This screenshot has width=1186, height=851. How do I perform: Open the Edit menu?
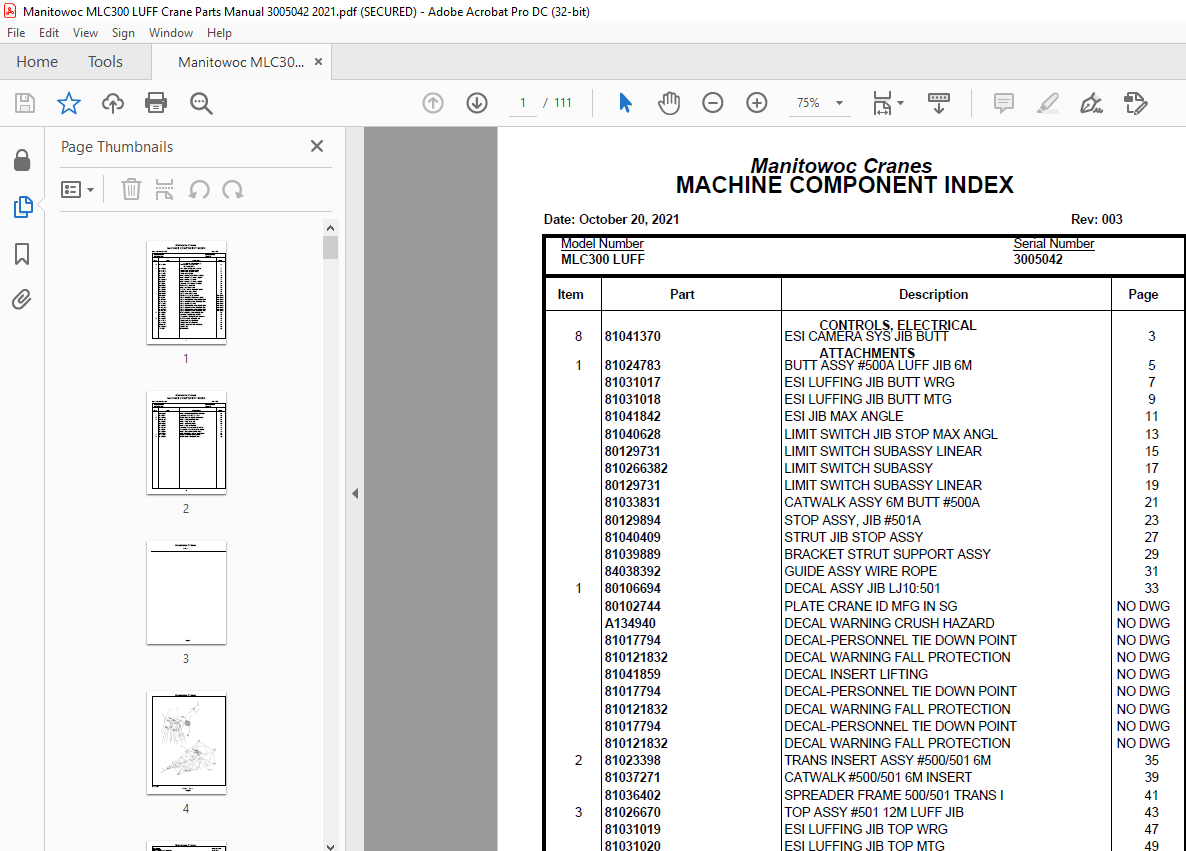tap(49, 33)
